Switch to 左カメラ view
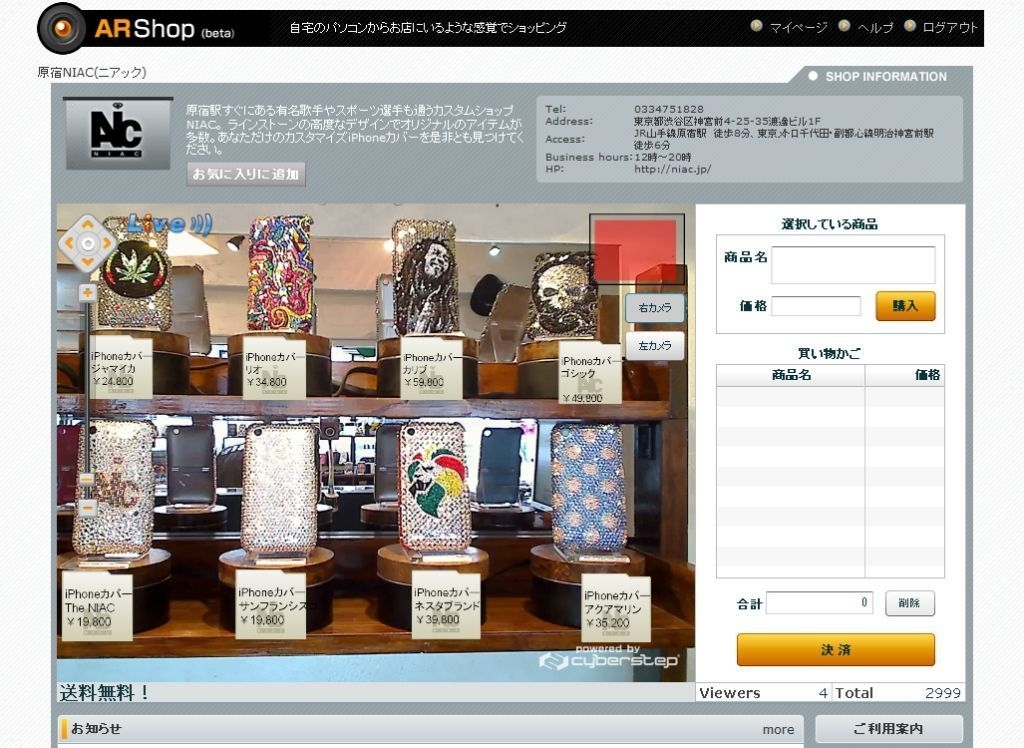1024x748 pixels. point(655,346)
